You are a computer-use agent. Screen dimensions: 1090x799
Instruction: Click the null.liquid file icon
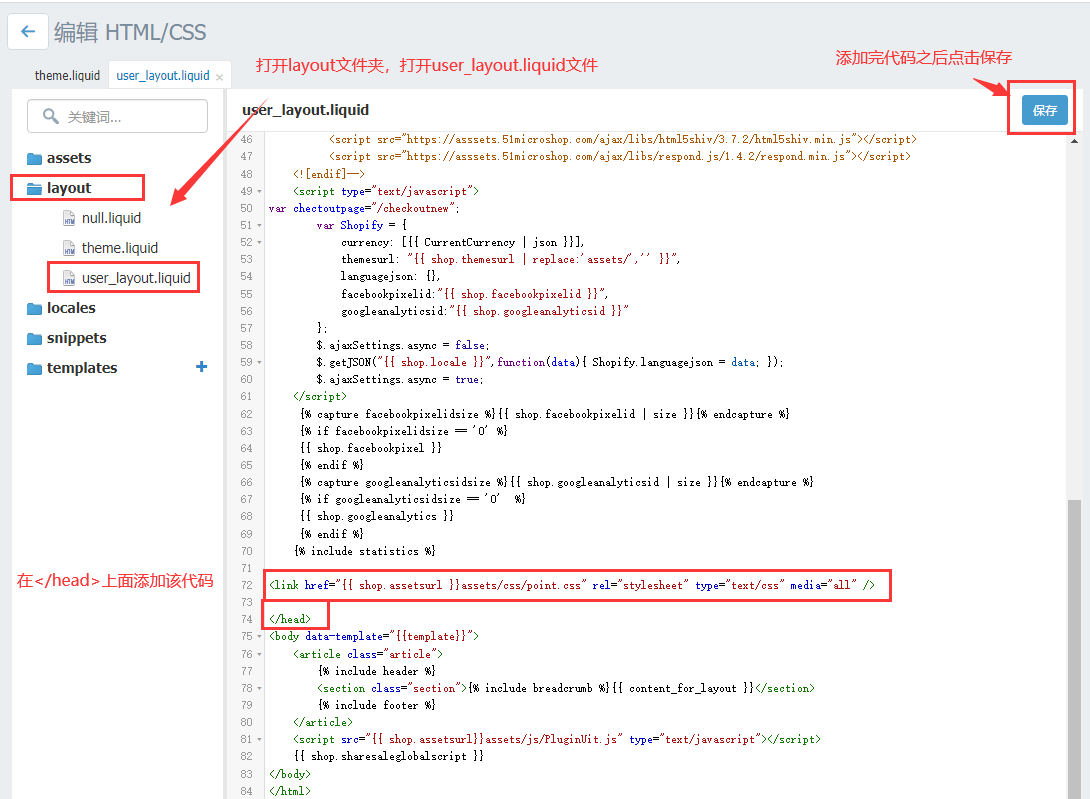[x=69, y=219]
